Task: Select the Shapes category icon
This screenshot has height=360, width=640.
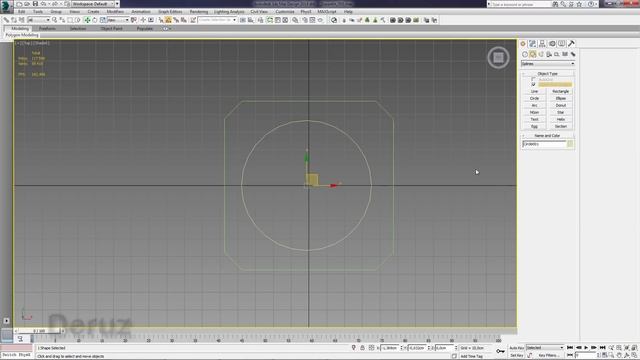Action: tap(533, 54)
